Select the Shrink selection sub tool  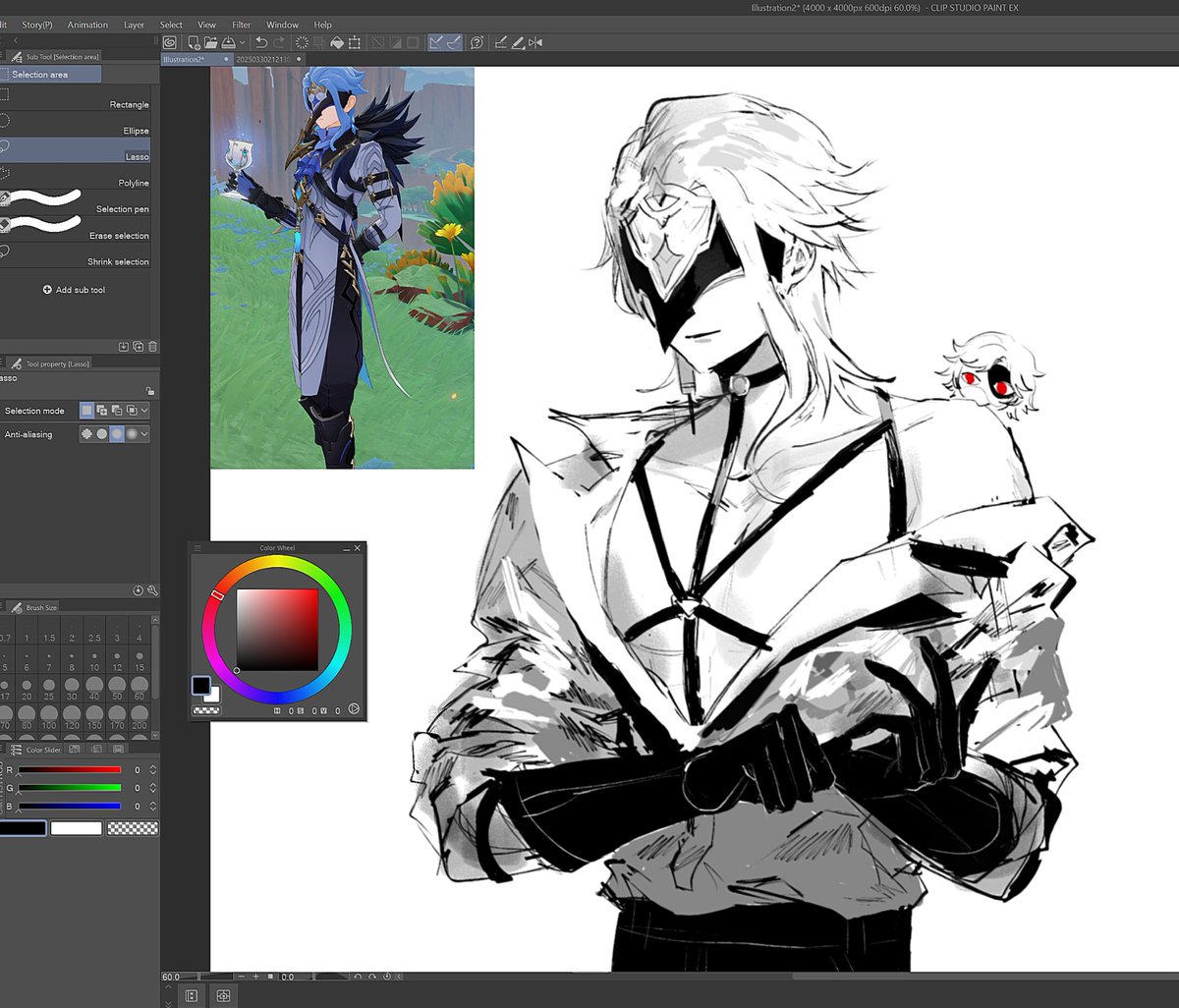point(76,255)
